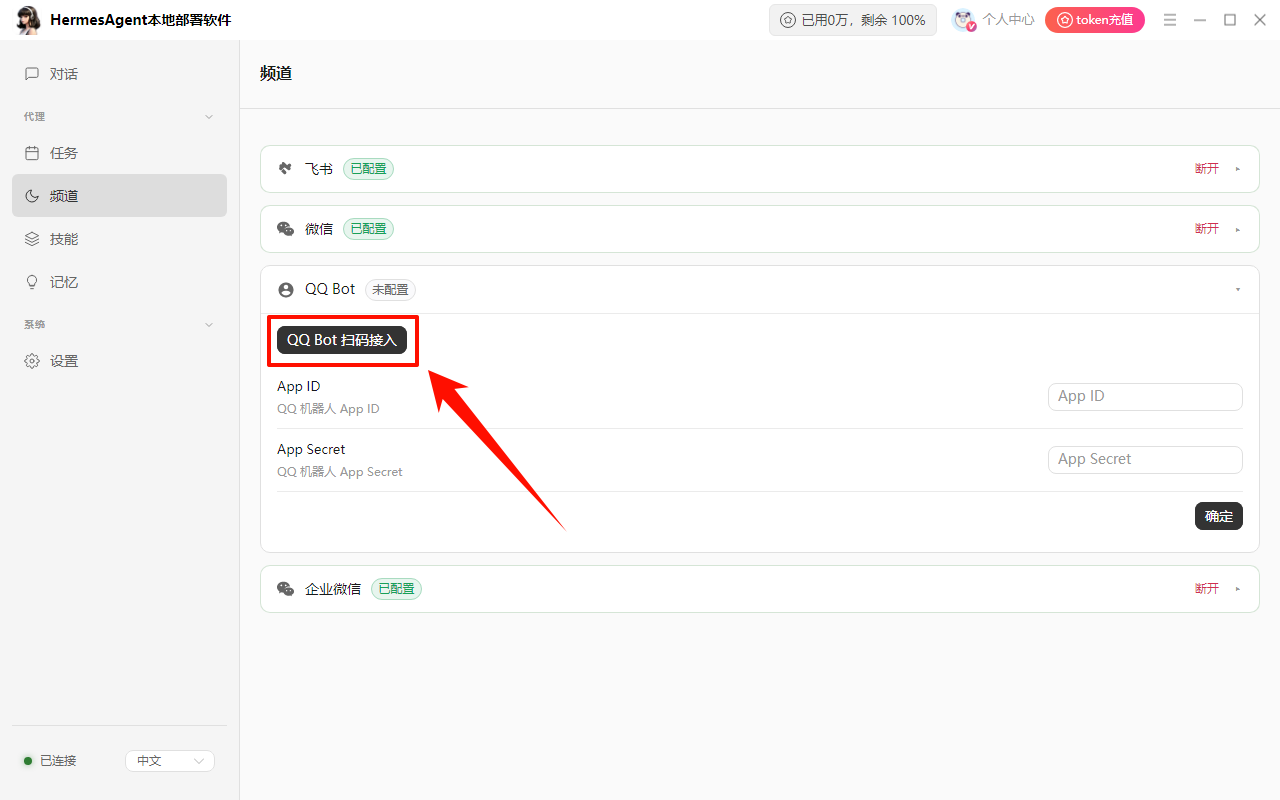
Task: Maximize the HermesAgent window
Action: tap(1230, 20)
